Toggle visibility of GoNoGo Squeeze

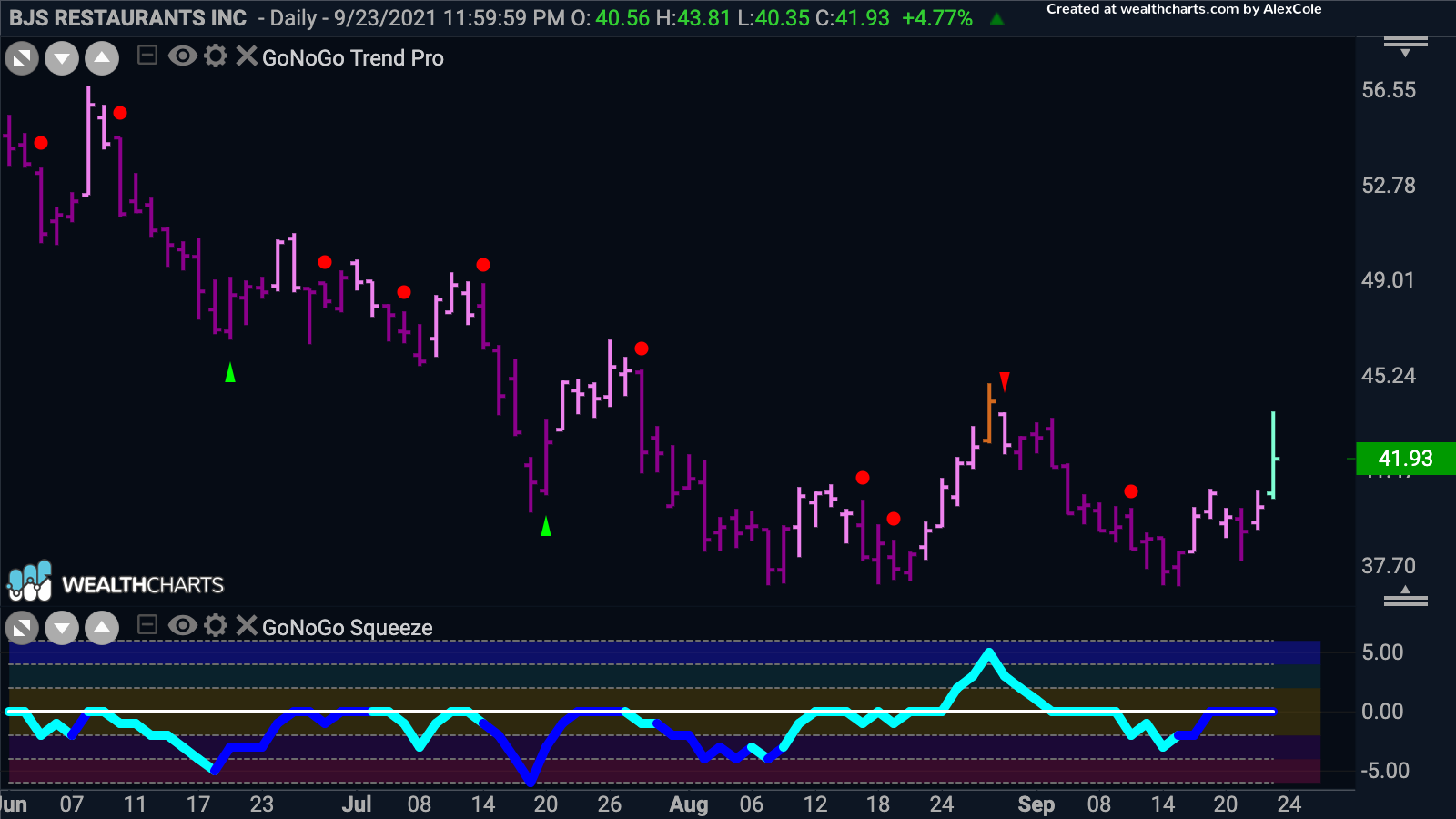coord(182,625)
